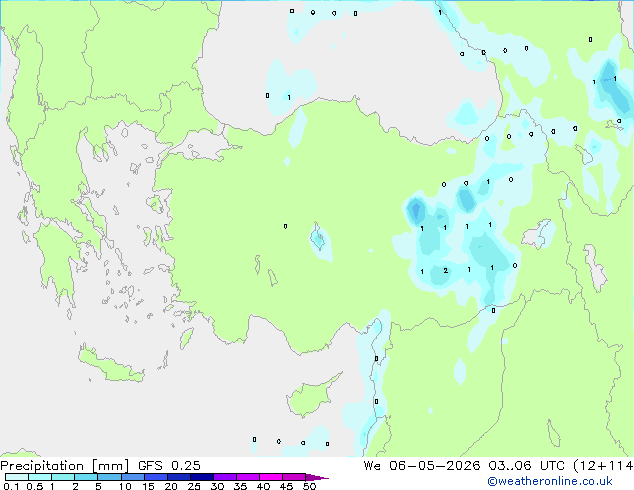Click the legend label "45"
Image resolution: width=634 pixels, height=490 pixels.
click(x=286, y=486)
